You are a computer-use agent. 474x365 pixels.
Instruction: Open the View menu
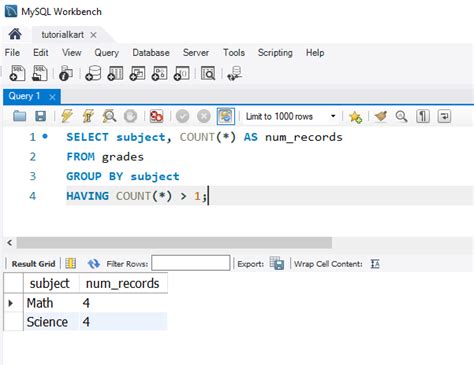[72, 53]
